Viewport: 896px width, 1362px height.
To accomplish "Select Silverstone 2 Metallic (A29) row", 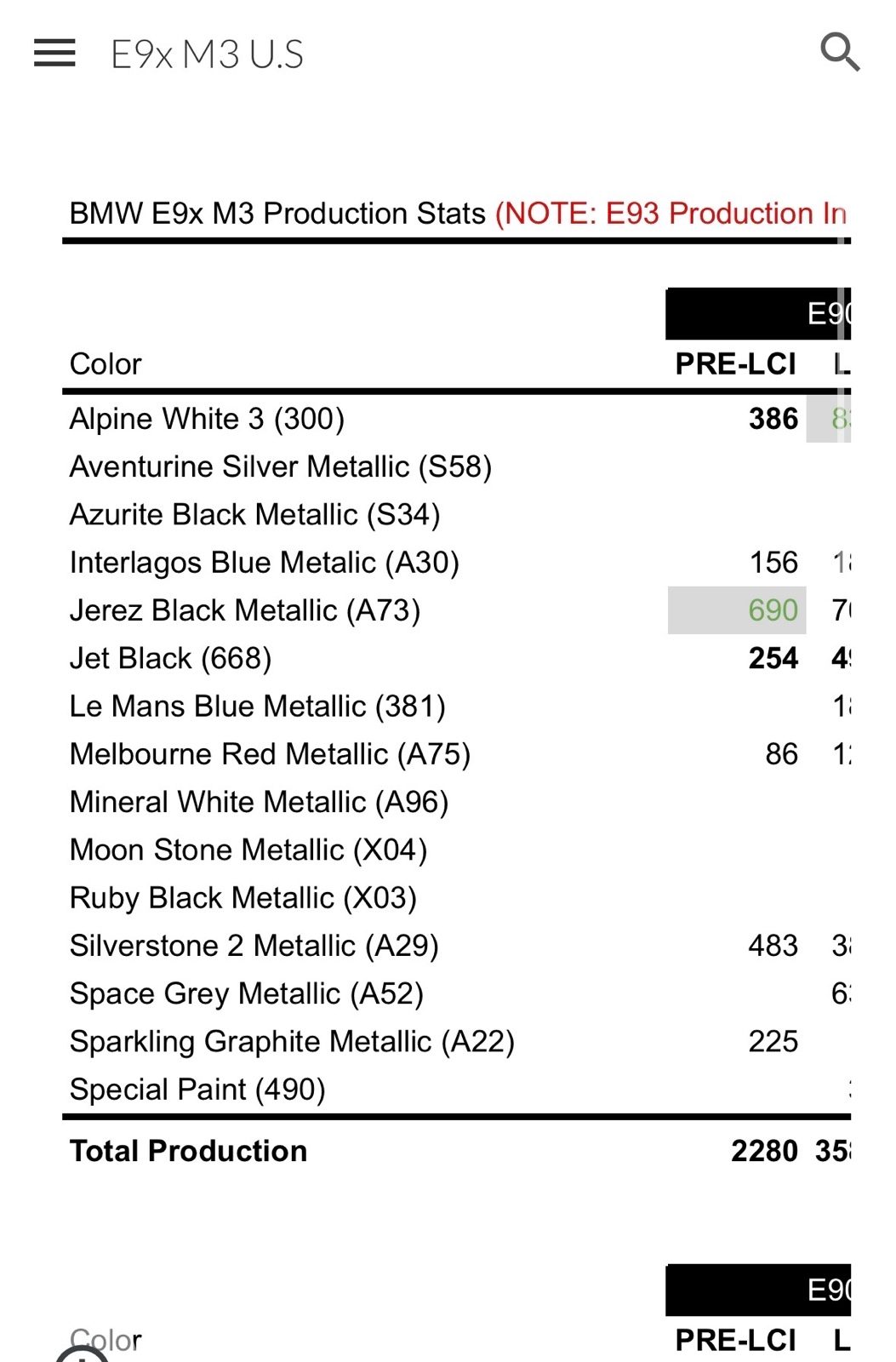I will (457, 946).
